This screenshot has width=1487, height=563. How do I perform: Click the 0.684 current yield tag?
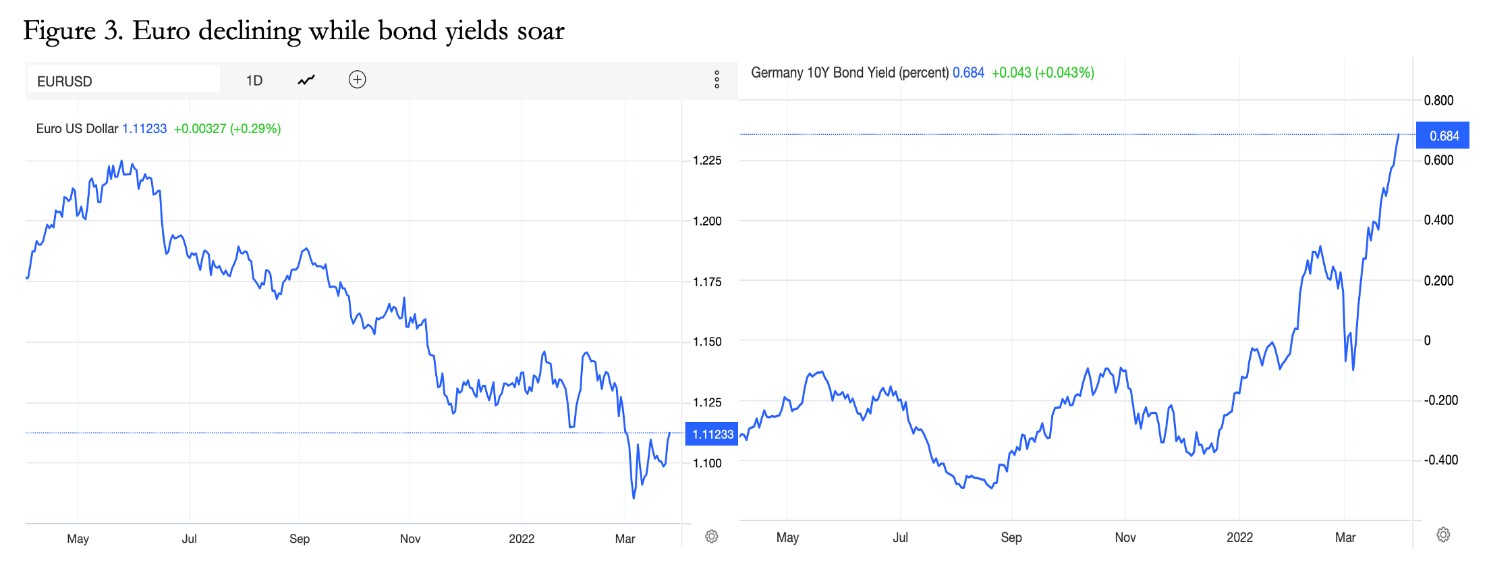(x=1444, y=135)
